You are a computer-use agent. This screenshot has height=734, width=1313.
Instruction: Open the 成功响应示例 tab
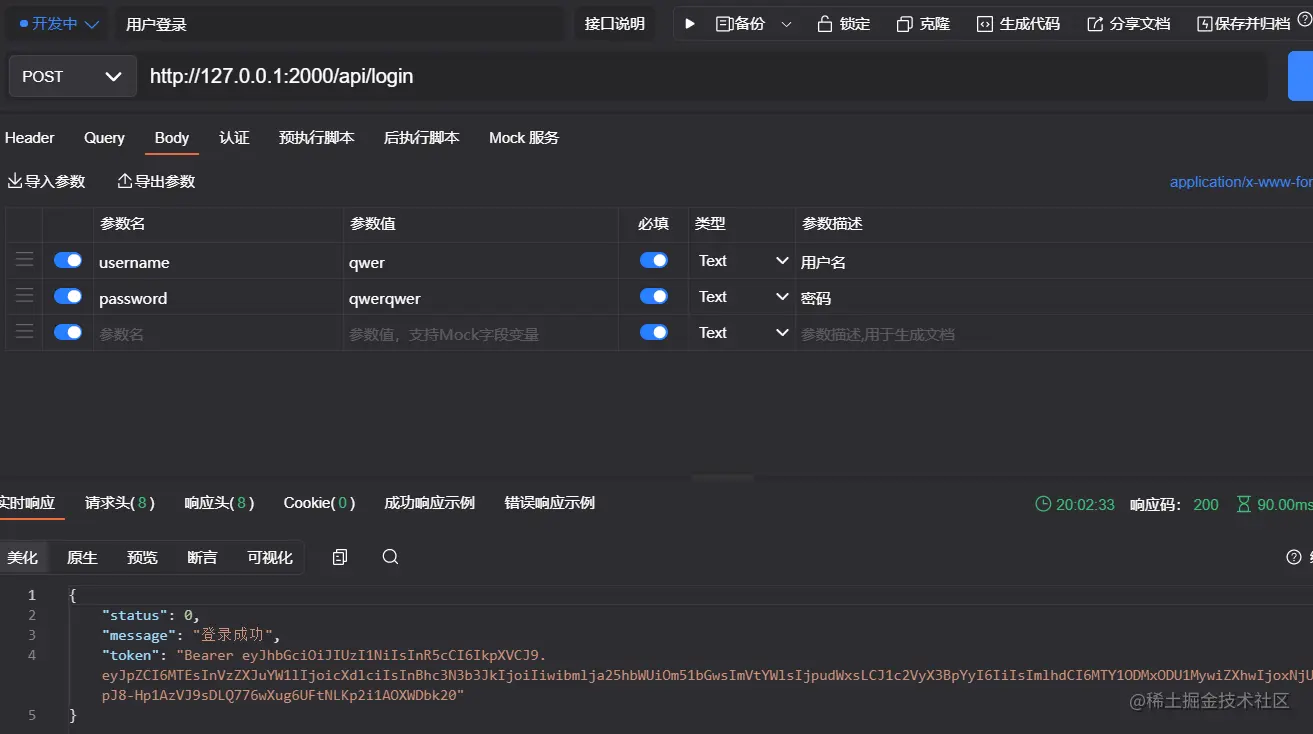click(x=429, y=503)
